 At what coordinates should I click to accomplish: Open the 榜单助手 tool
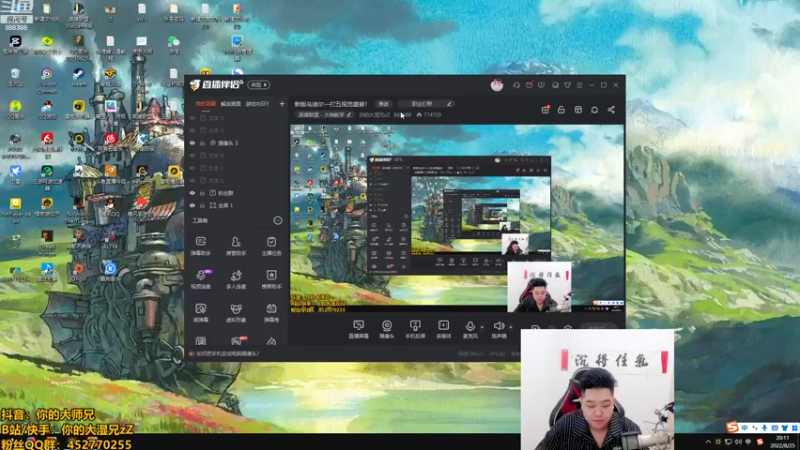(271, 279)
